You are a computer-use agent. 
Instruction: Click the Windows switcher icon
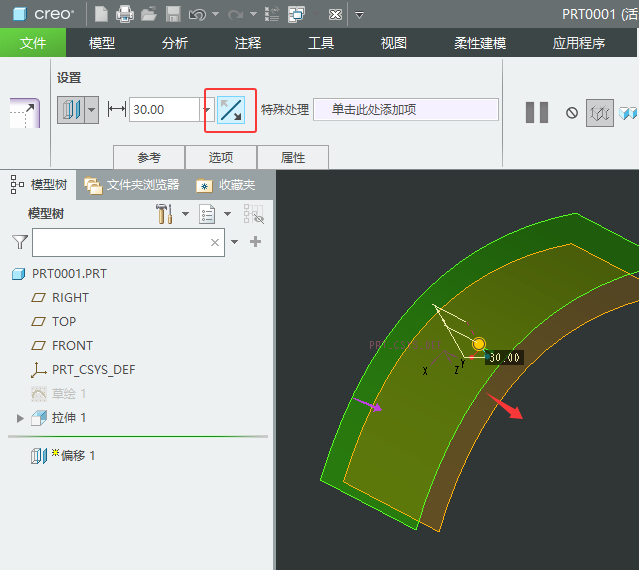click(x=296, y=14)
